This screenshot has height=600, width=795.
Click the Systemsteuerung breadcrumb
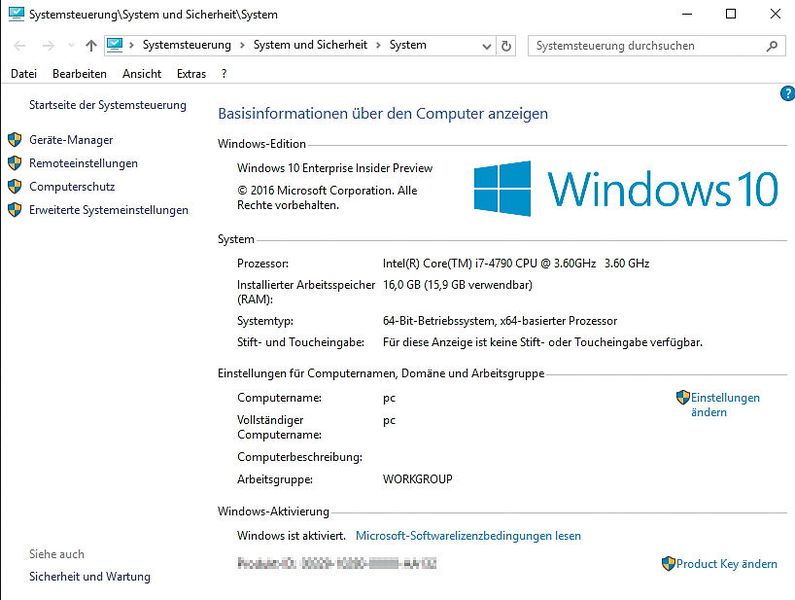pos(187,45)
